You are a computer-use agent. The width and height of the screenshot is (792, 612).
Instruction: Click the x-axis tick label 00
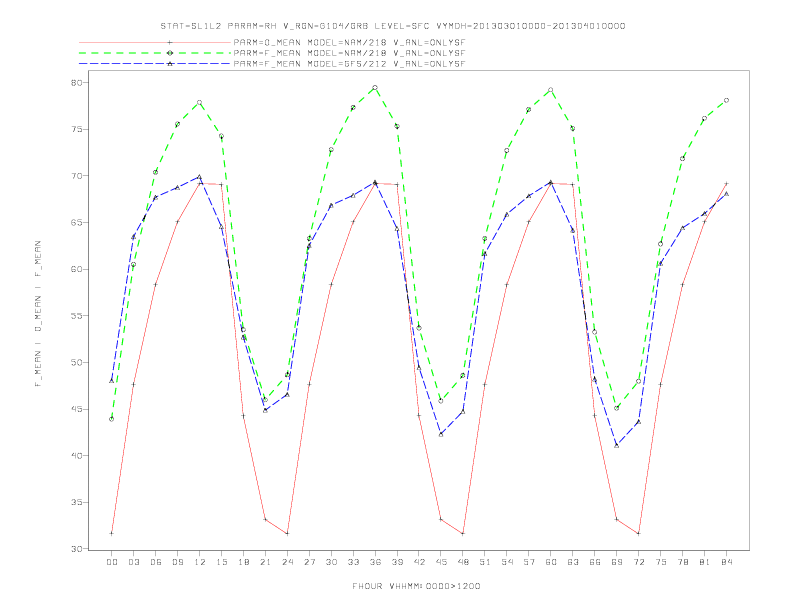pyautogui.click(x=112, y=562)
